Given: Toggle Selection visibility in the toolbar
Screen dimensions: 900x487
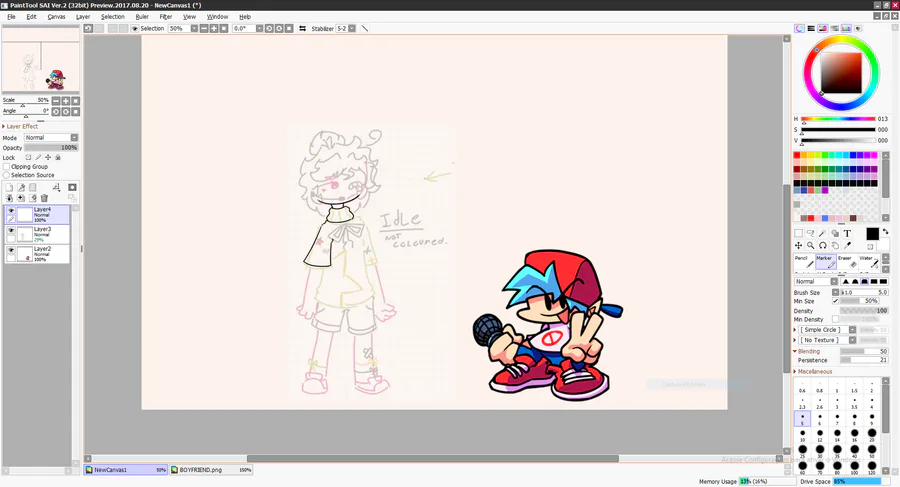Looking at the screenshot, I should click(135, 28).
